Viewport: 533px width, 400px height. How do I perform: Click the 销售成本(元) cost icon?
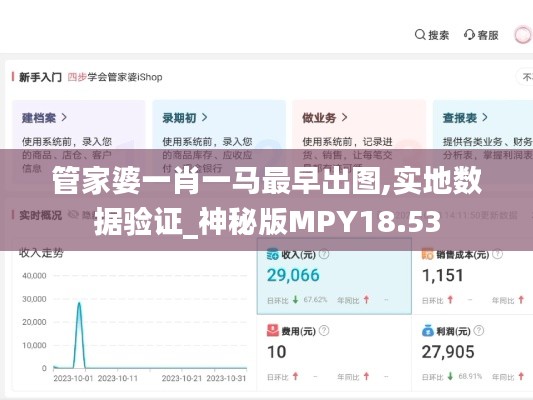coord(428,254)
